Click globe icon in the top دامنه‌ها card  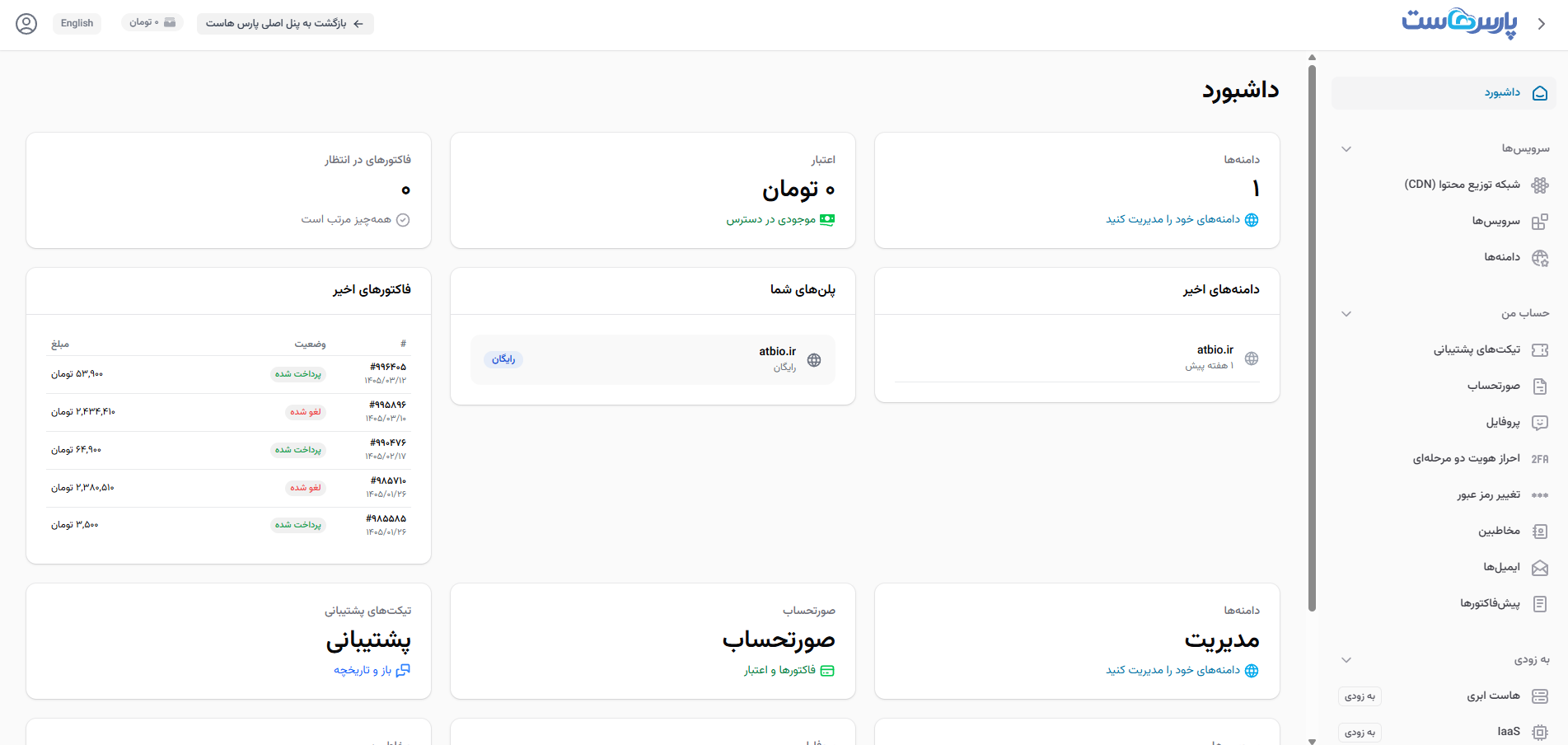1252,220
